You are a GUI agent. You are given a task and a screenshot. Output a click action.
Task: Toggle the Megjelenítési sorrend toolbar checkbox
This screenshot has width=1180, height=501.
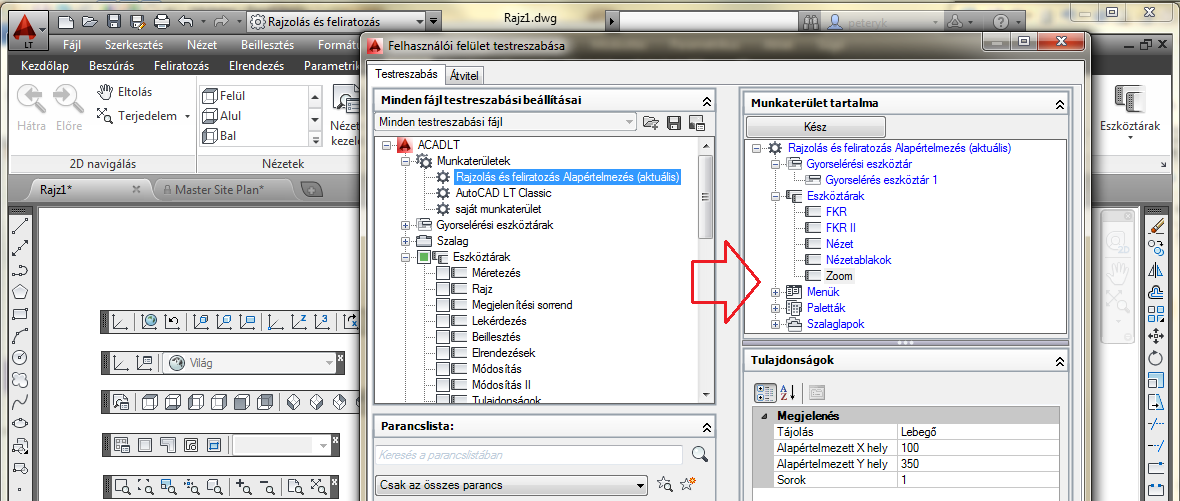coord(443,305)
